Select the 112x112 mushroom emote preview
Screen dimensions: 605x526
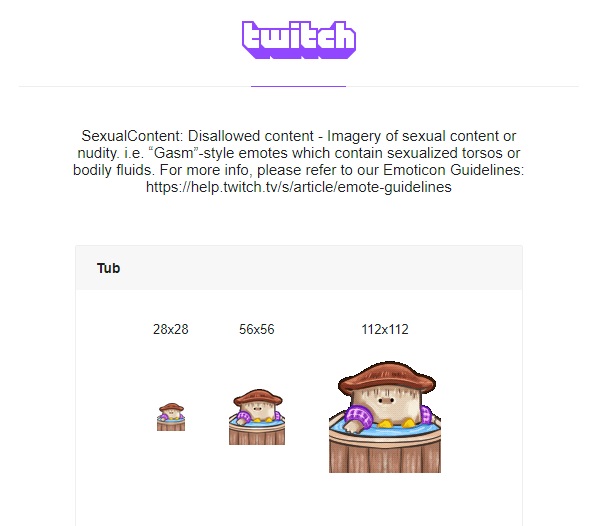385,417
